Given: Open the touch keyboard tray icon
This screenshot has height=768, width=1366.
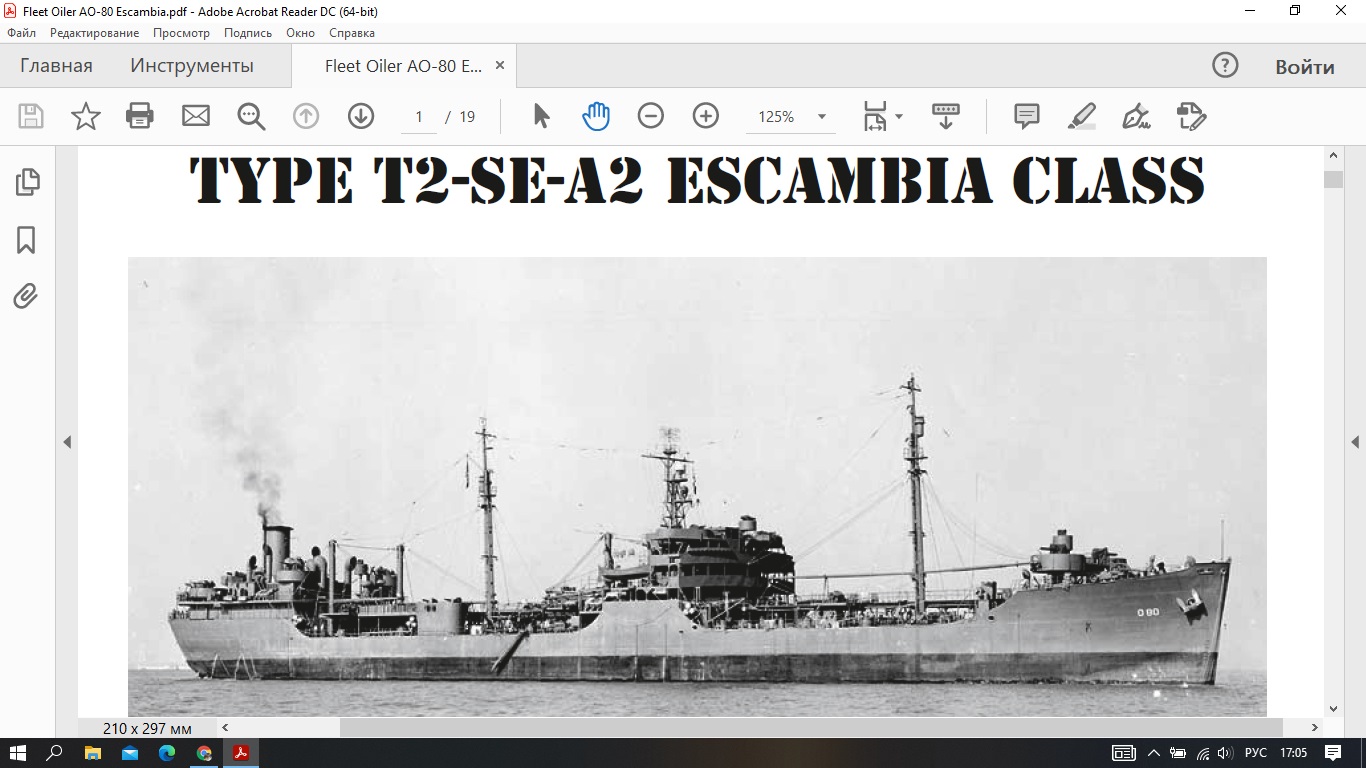Looking at the screenshot, I should 1124,753.
